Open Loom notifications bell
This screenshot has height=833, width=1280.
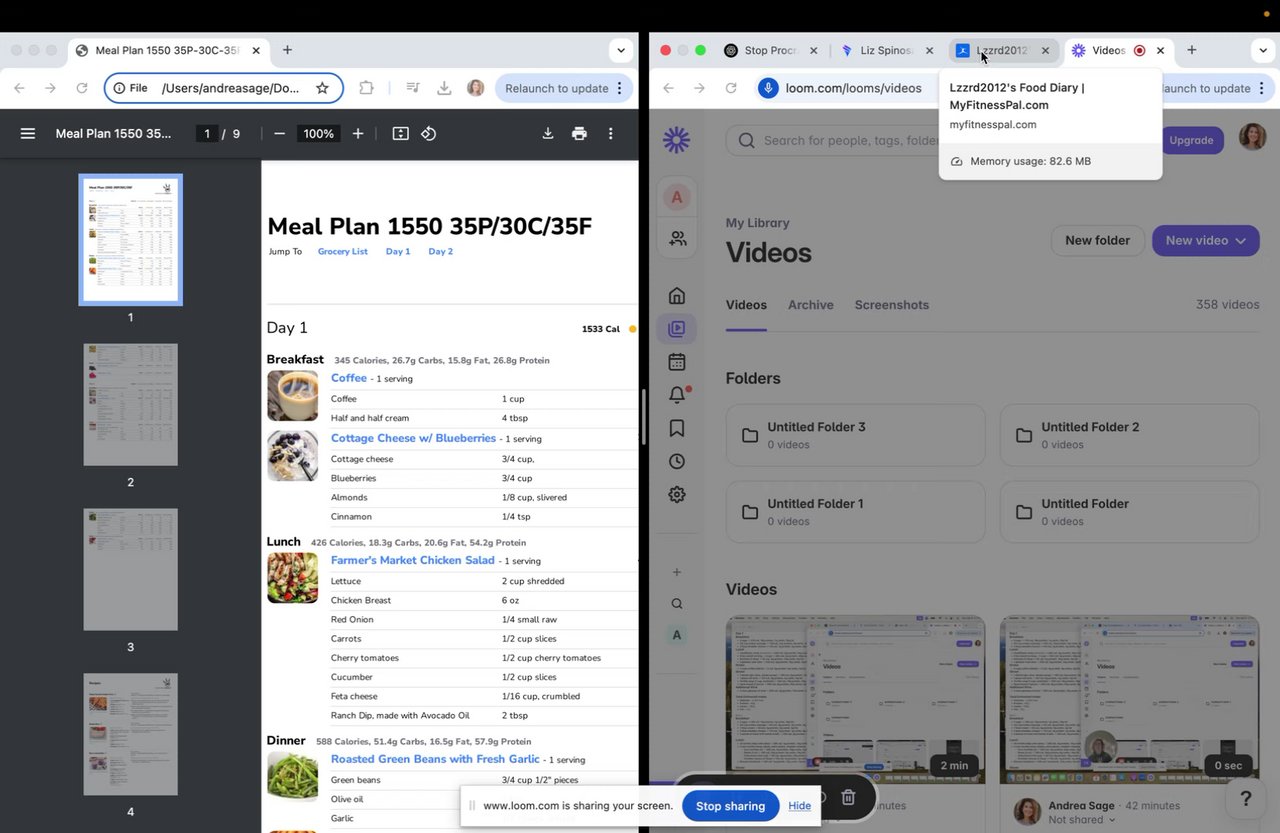(x=677, y=395)
